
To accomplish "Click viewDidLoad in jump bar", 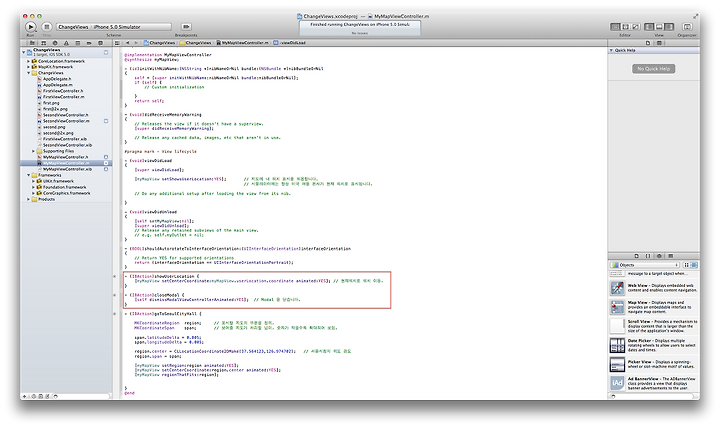I will click(290, 43).
